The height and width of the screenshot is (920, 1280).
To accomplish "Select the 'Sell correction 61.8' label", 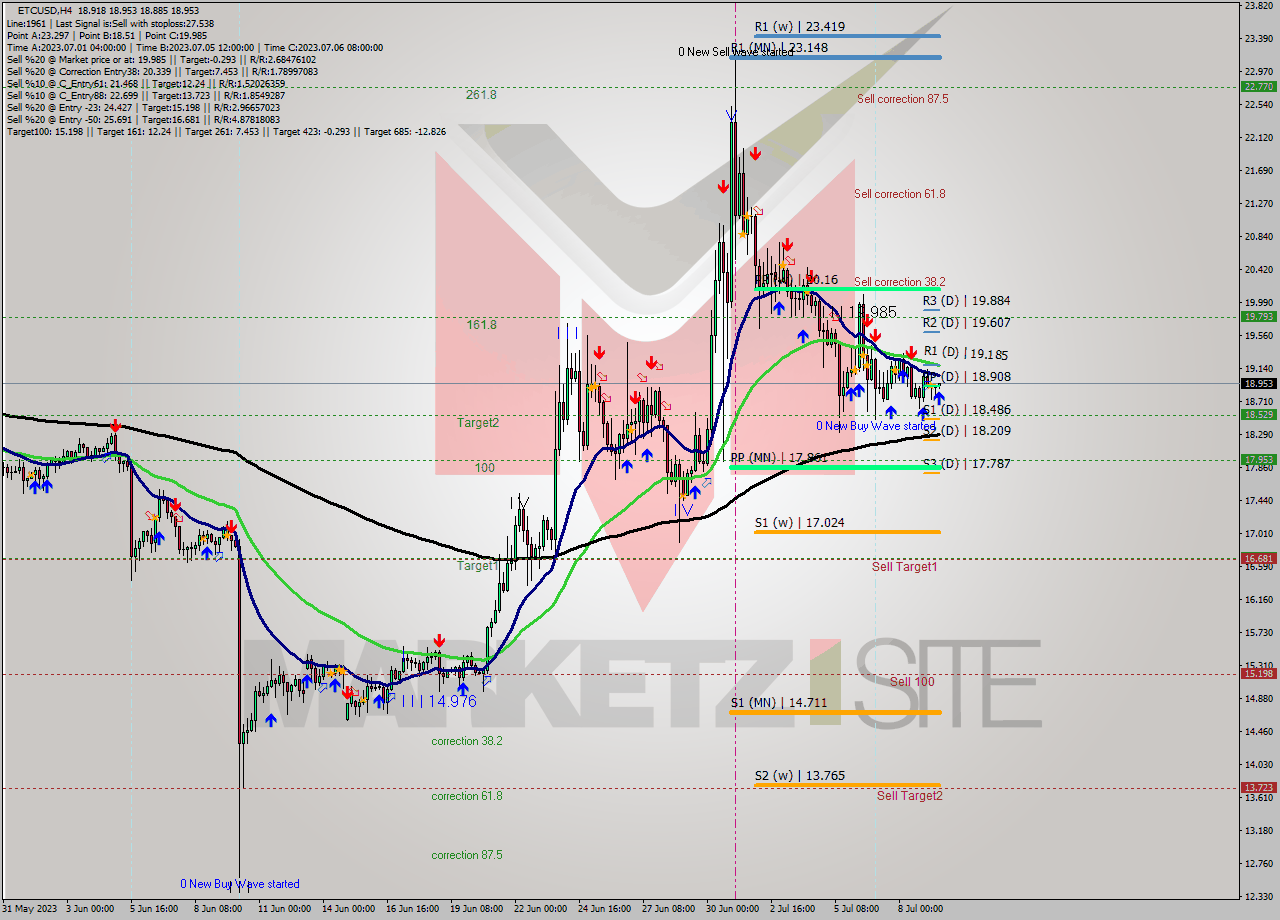I will point(899,194).
